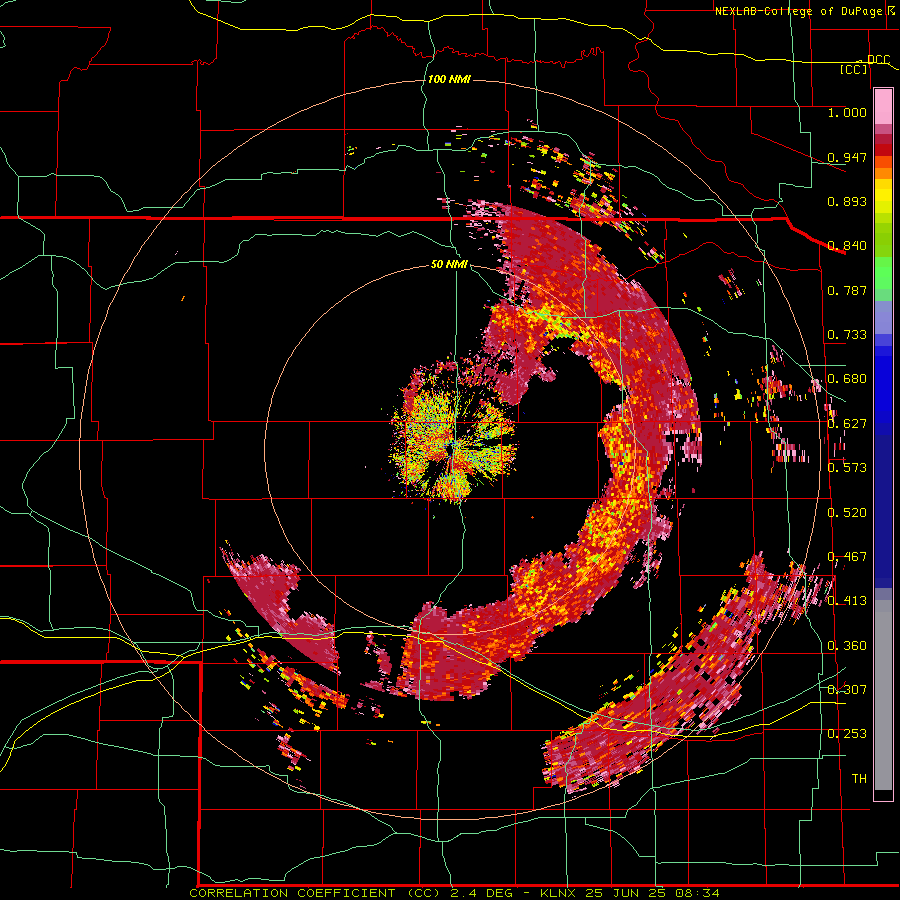Viewport: 900px width, 900px height.
Task: Click the 0.840 color scale label
Action: click(x=847, y=246)
